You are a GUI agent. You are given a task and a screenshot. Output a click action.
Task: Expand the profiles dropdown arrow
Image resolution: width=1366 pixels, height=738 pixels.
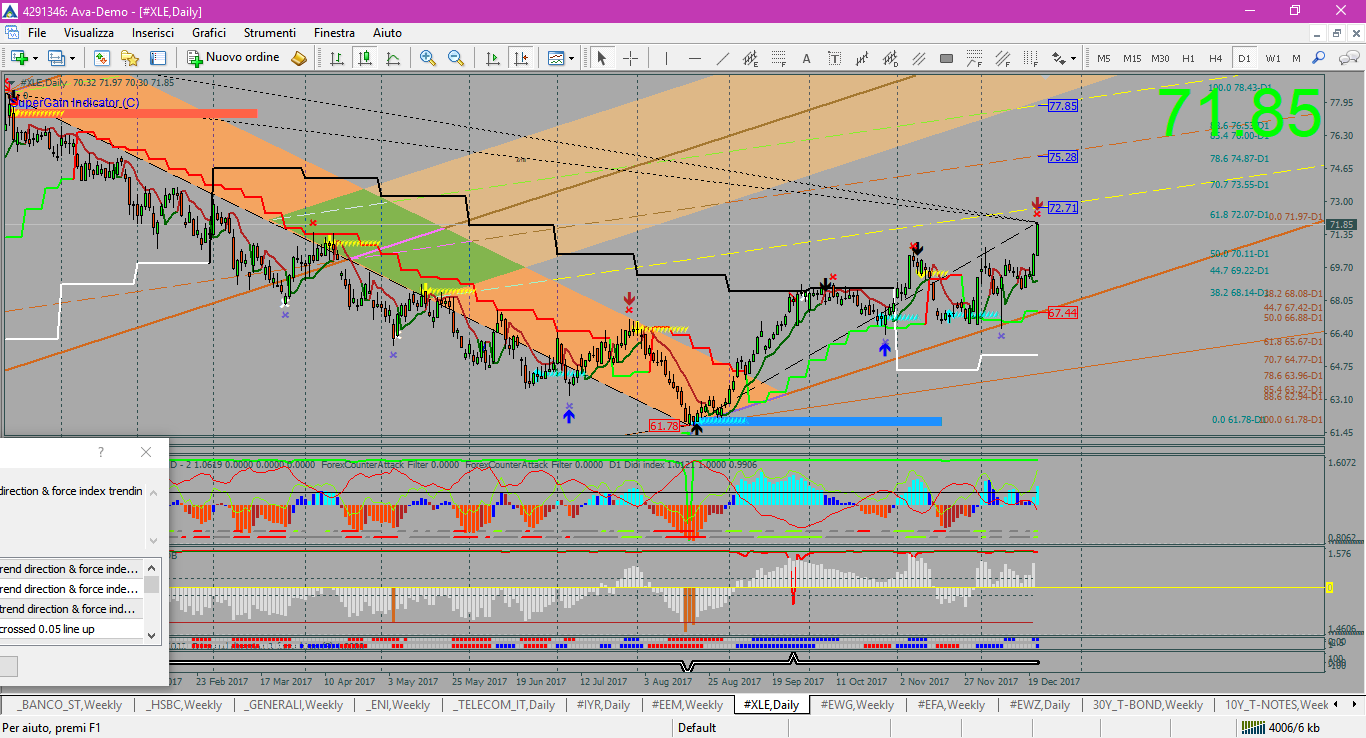[72, 58]
